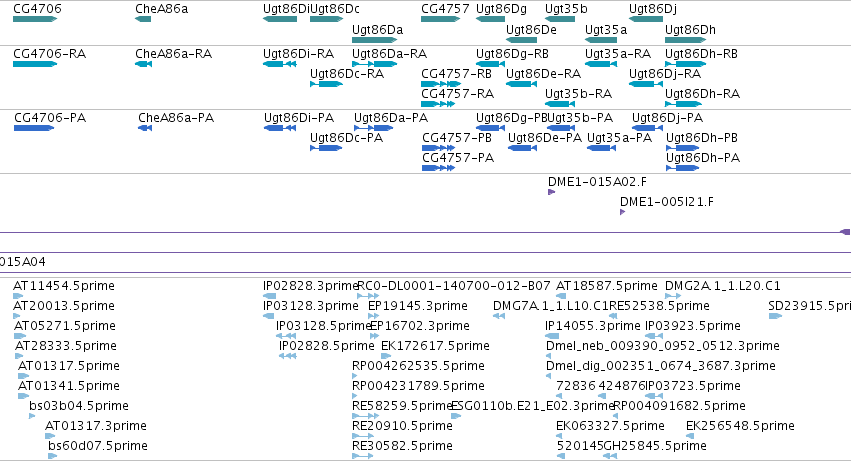
Task: Click EST EK172617.5prime
Action: tap(386, 356)
